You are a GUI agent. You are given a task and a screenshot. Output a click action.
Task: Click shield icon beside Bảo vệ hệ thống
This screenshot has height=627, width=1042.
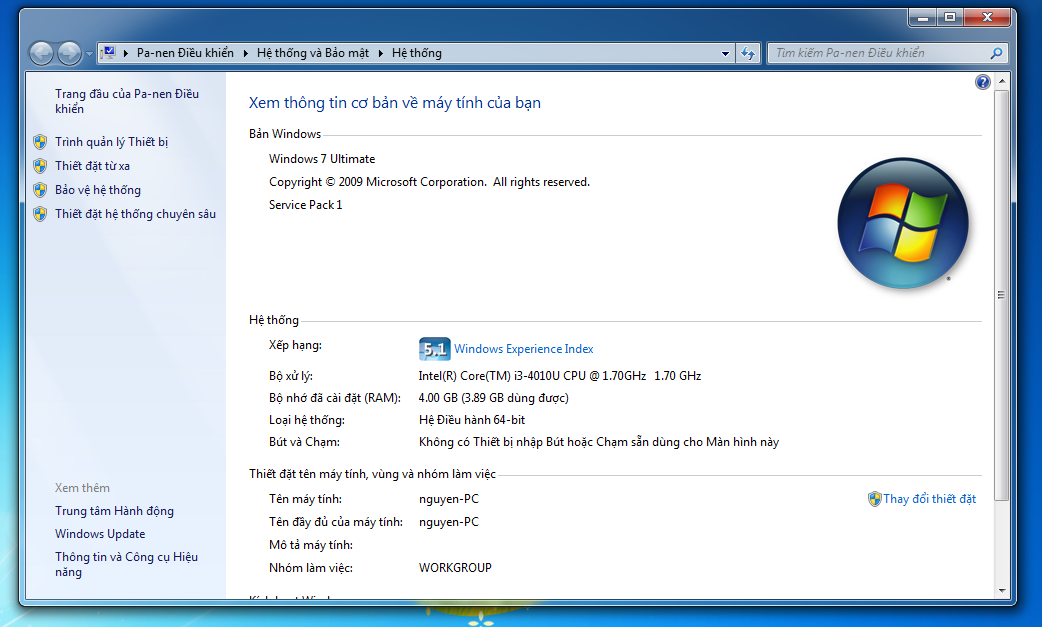(x=40, y=189)
